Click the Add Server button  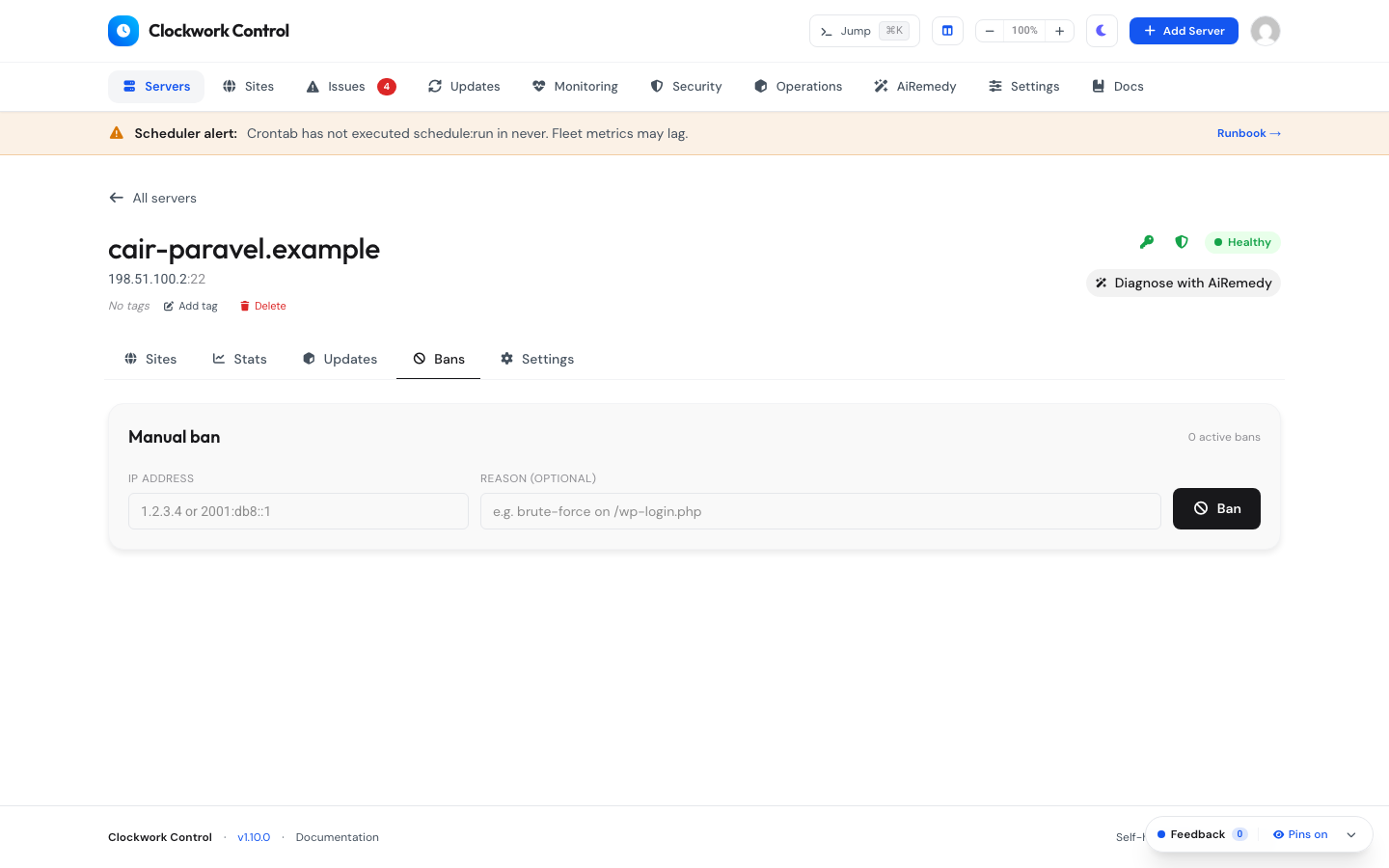[1184, 31]
